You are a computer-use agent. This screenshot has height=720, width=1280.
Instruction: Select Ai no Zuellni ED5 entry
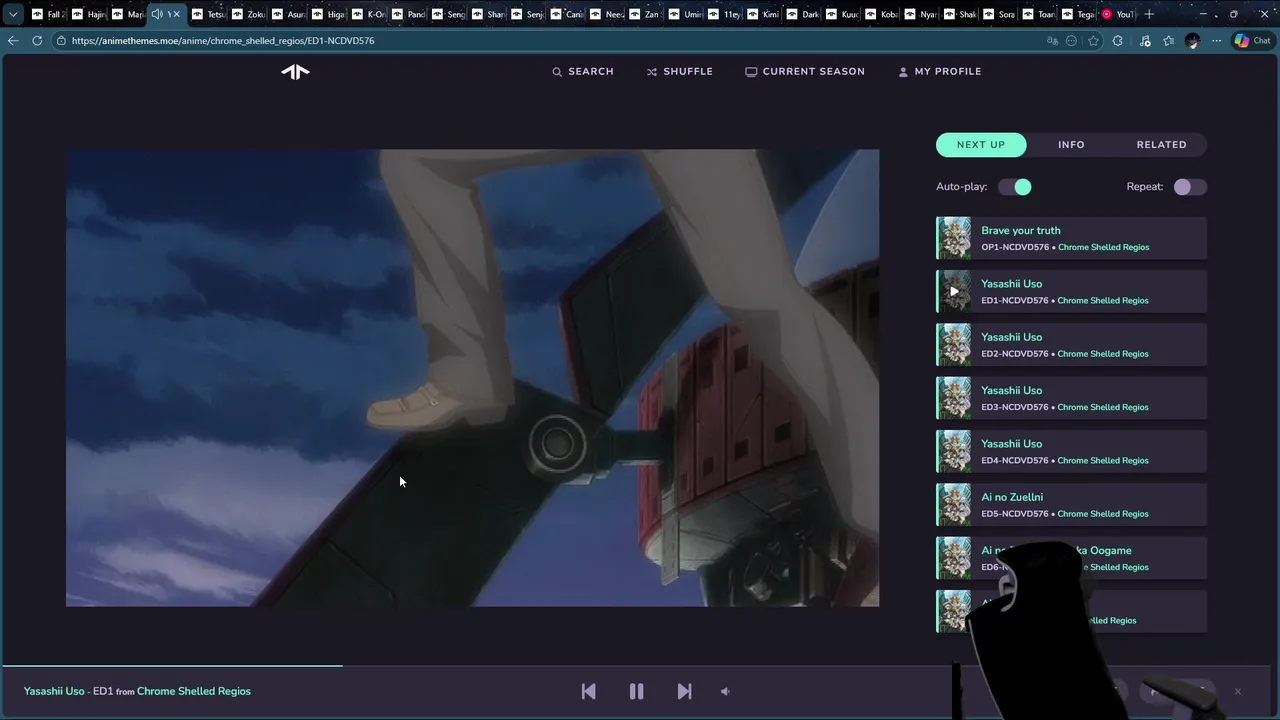(x=1071, y=505)
